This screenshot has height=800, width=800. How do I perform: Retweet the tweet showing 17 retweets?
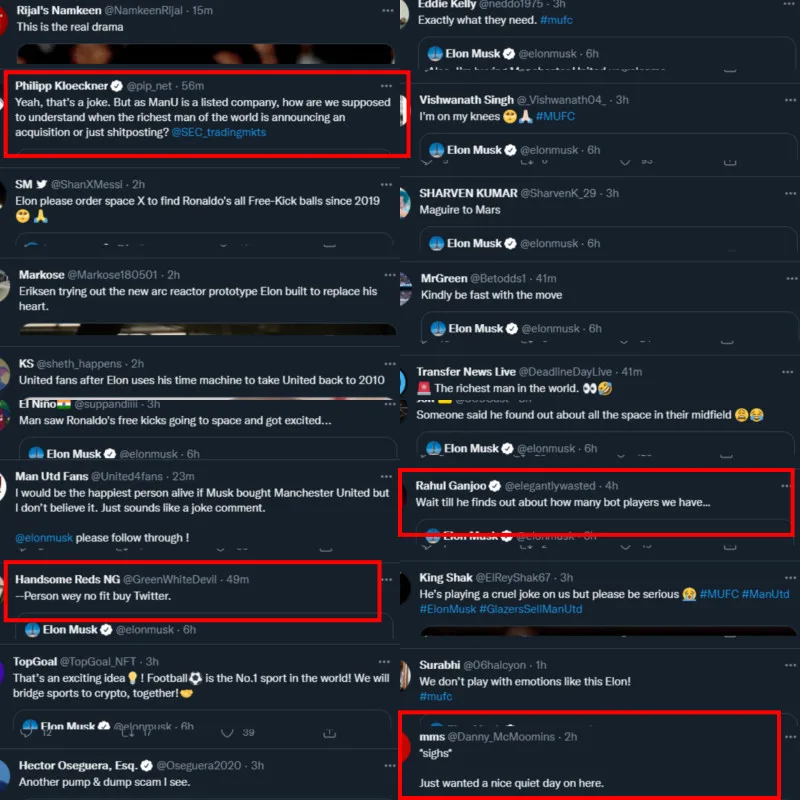[x=128, y=733]
